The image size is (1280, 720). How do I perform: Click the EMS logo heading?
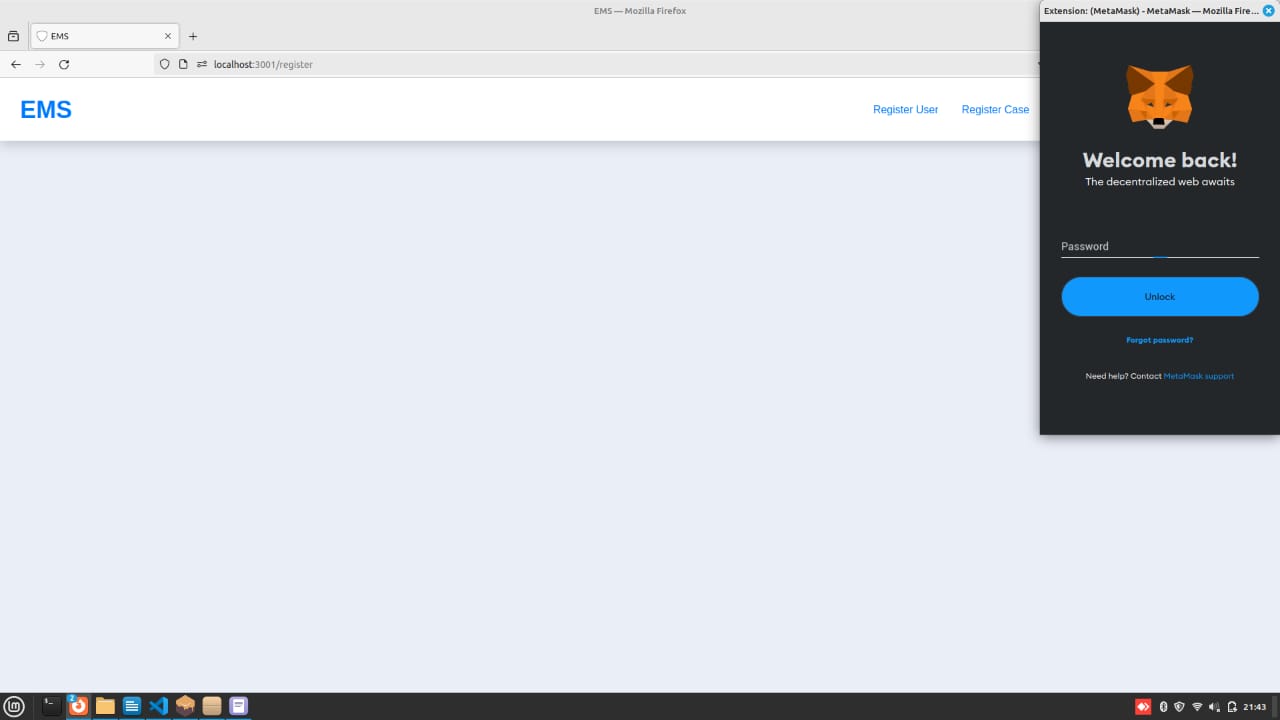(46, 110)
